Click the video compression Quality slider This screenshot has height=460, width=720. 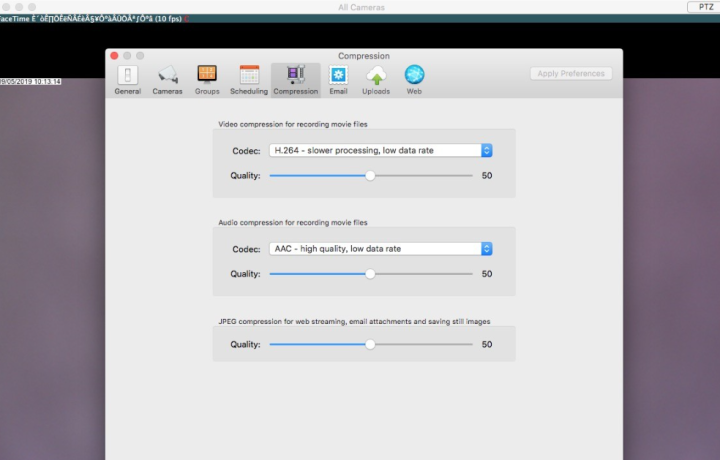[x=371, y=175]
